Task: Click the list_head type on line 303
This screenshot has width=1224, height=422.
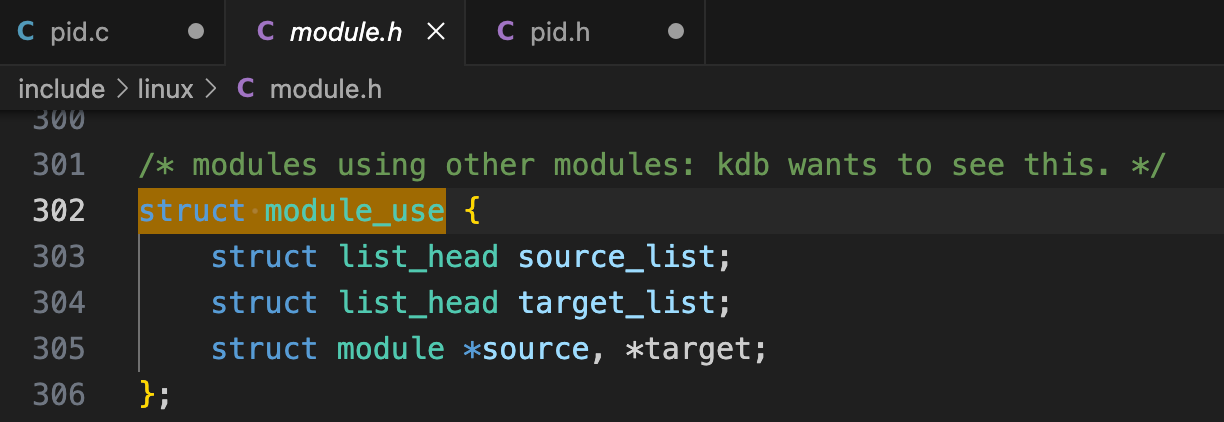Action: tap(417, 257)
